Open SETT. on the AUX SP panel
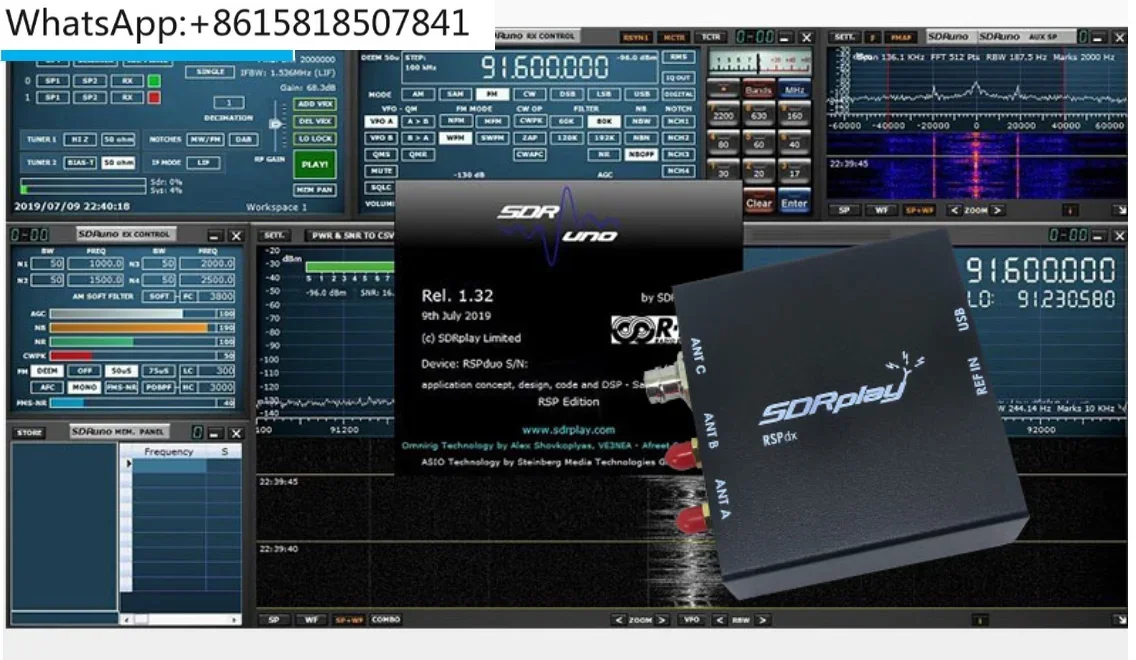The width and height of the screenshot is (1136, 660). click(x=843, y=36)
